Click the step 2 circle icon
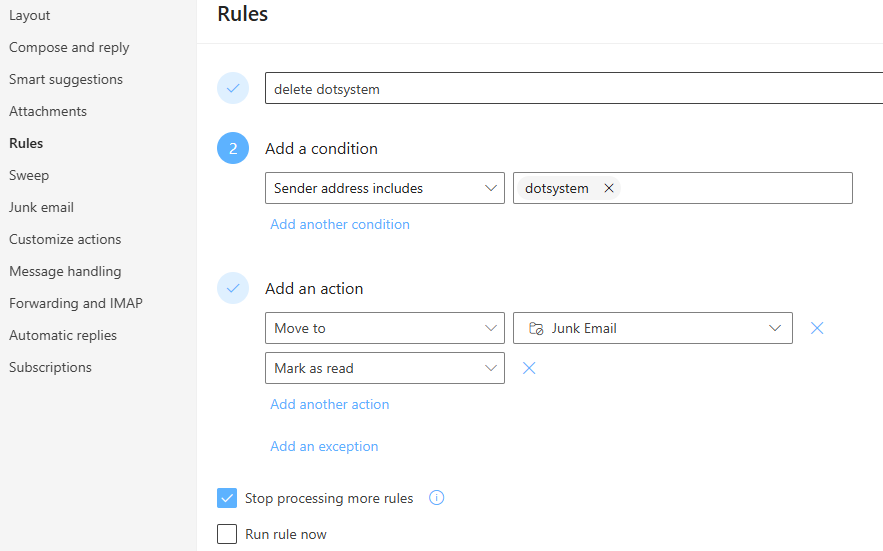The image size is (883, 551). point(233,149)
